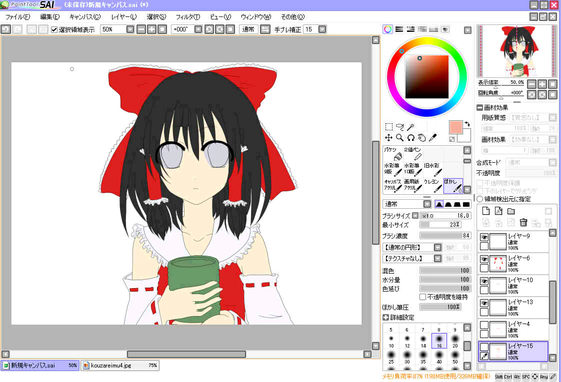
Task: Toggle the selection edge display checkbox
Action: (54, 29)
